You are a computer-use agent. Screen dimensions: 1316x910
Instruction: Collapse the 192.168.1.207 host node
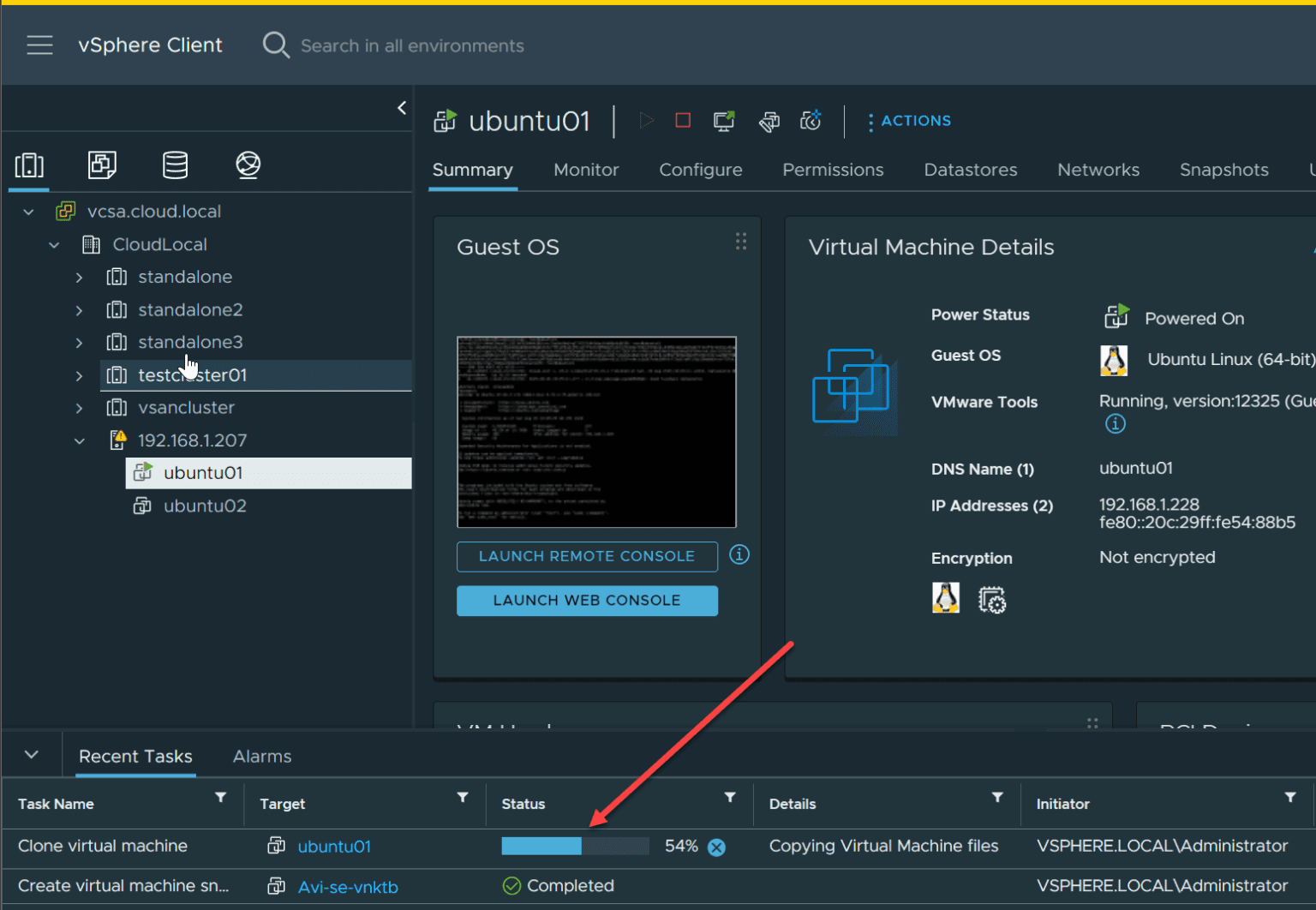tap(80, 440)
